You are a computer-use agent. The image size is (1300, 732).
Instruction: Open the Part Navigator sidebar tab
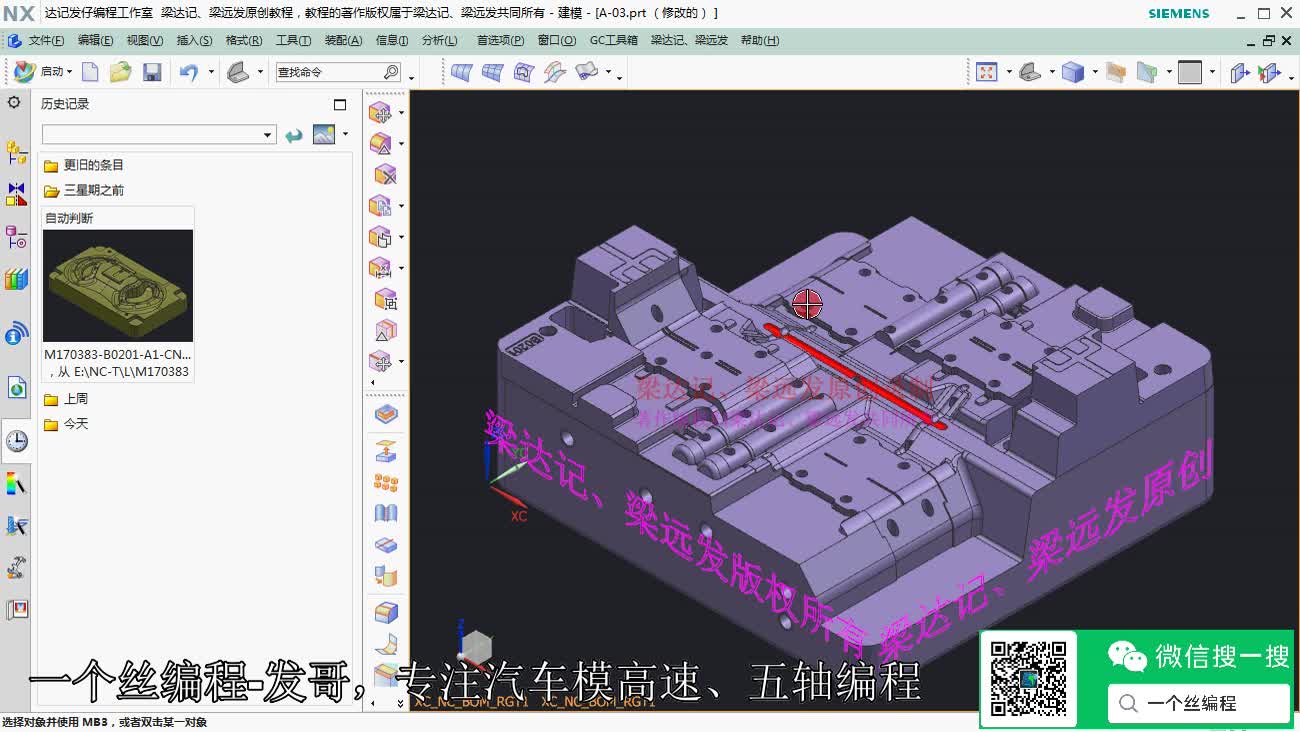pos(16,237)
